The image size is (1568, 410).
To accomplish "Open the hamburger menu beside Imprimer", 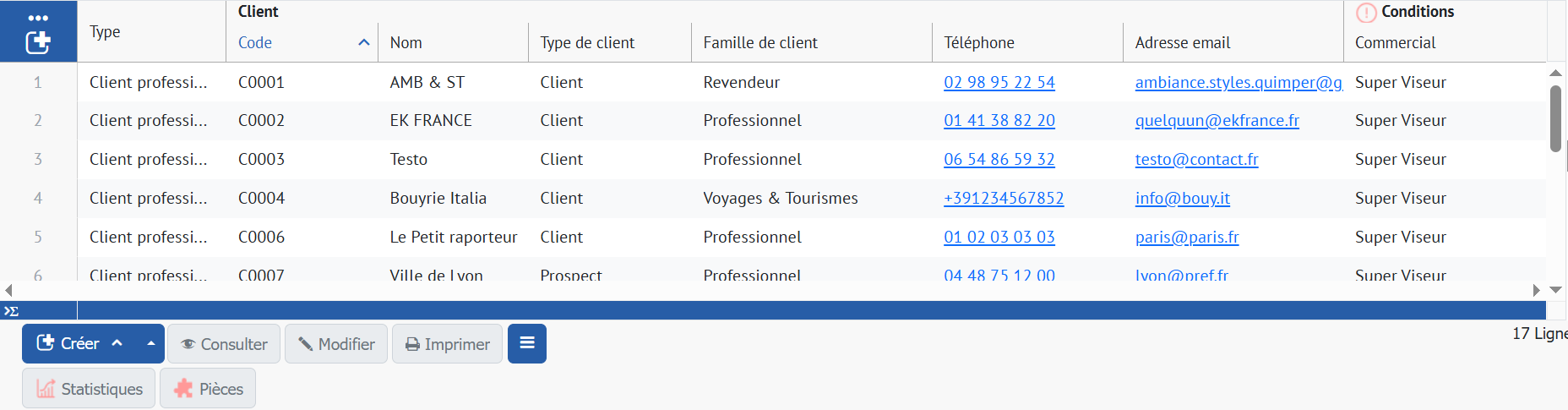I will 527,343.
